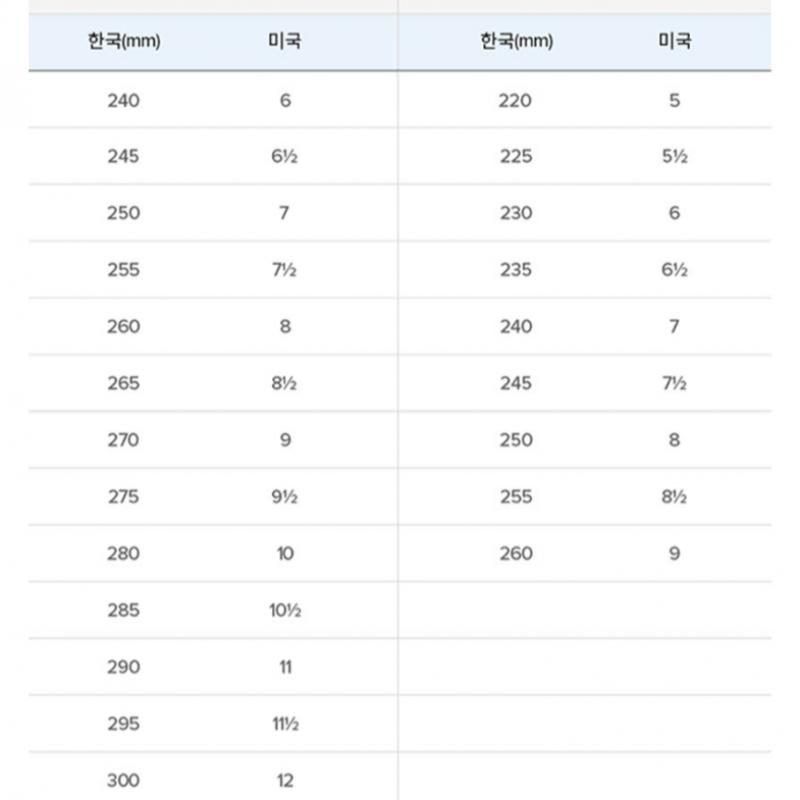Click the US size 10 value
This screenshot has width=800, height=800.
(x=286, y=554)
